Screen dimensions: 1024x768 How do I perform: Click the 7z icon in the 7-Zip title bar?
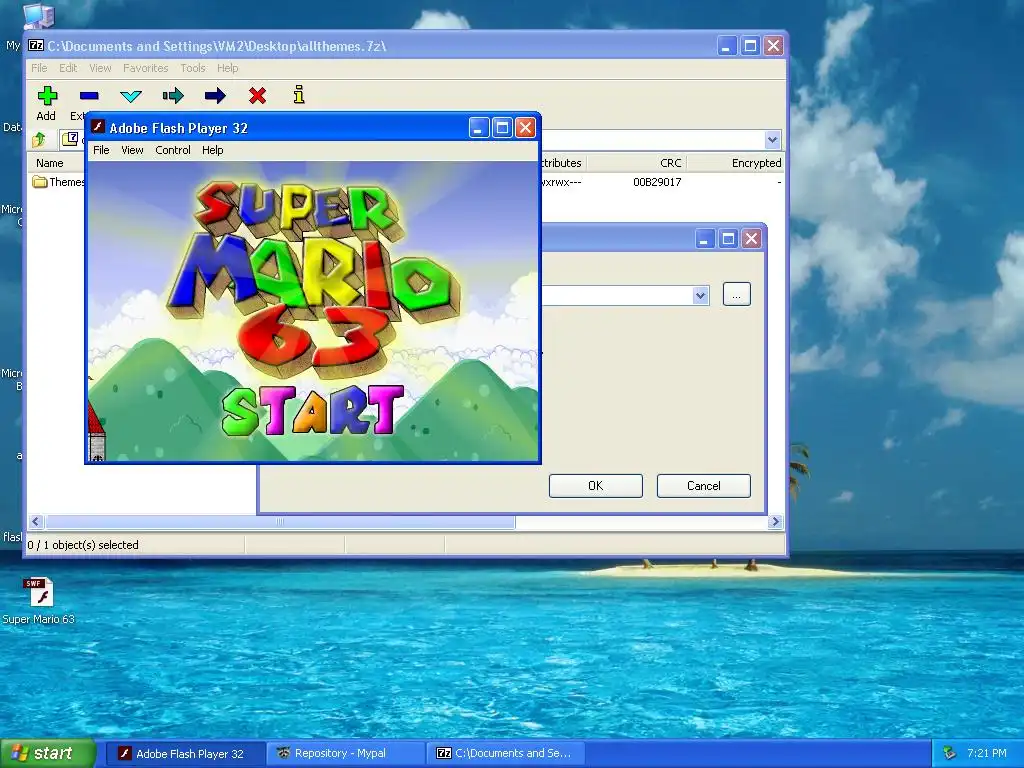[x=37, y=46]
